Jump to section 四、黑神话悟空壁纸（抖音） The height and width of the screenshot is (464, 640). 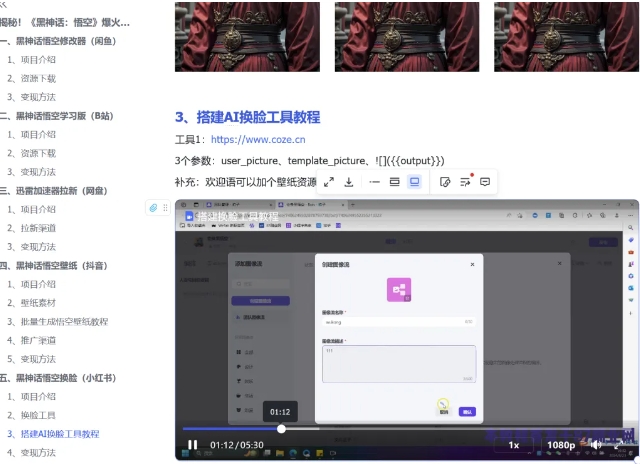53,266
